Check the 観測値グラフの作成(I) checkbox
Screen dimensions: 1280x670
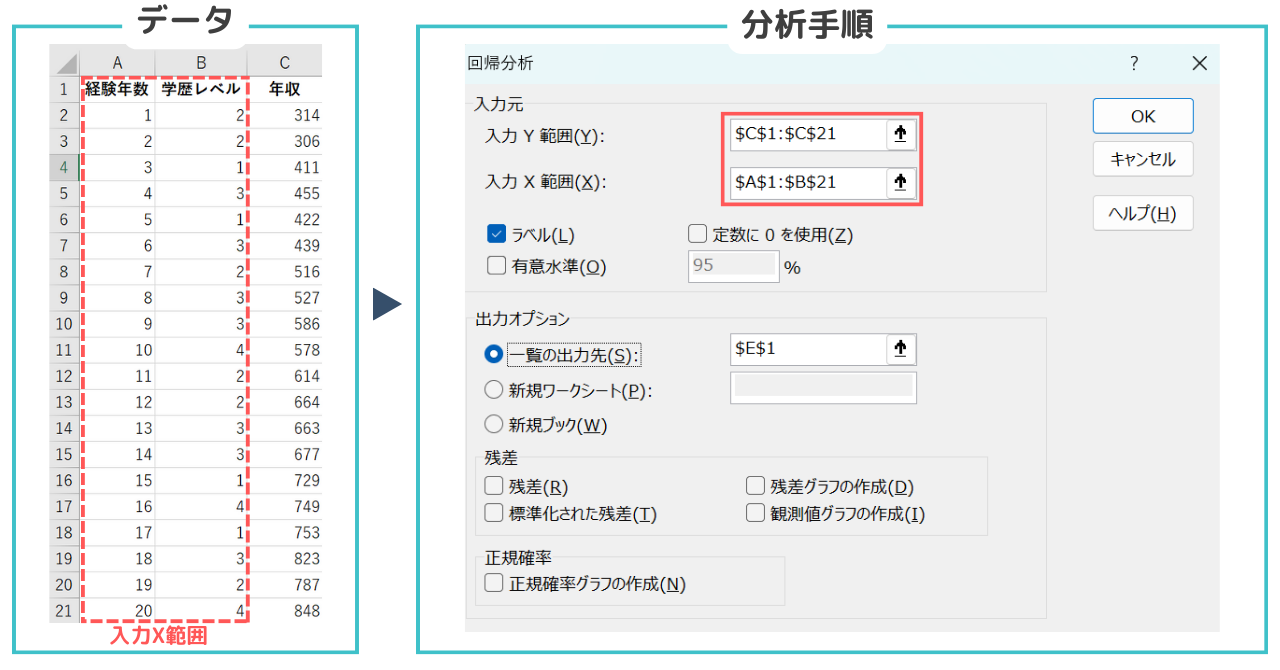point(755,514)
